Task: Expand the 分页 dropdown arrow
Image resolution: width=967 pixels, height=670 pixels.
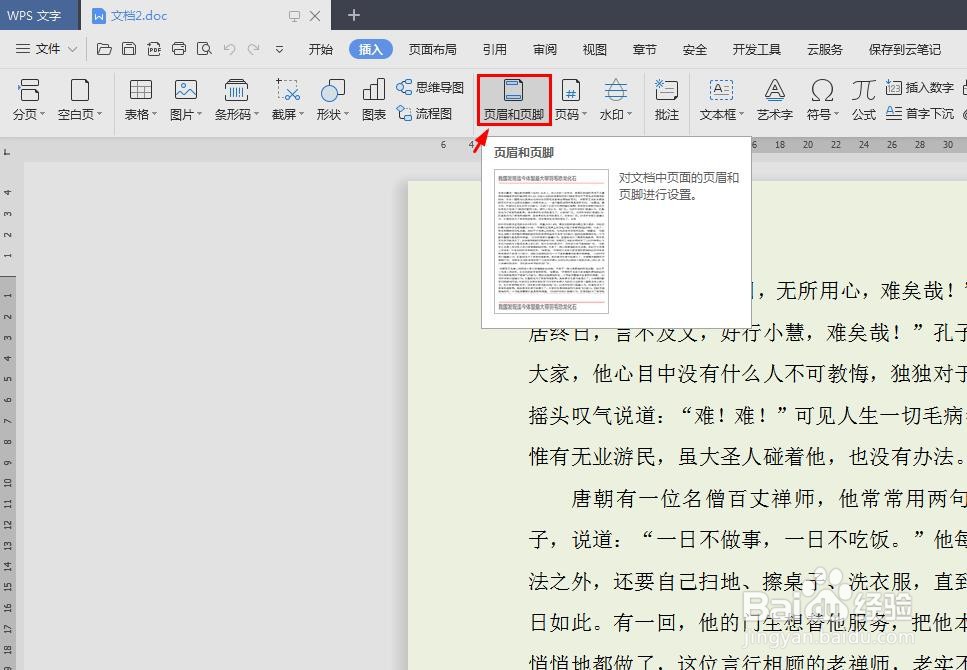Action: tap(41, 115)
